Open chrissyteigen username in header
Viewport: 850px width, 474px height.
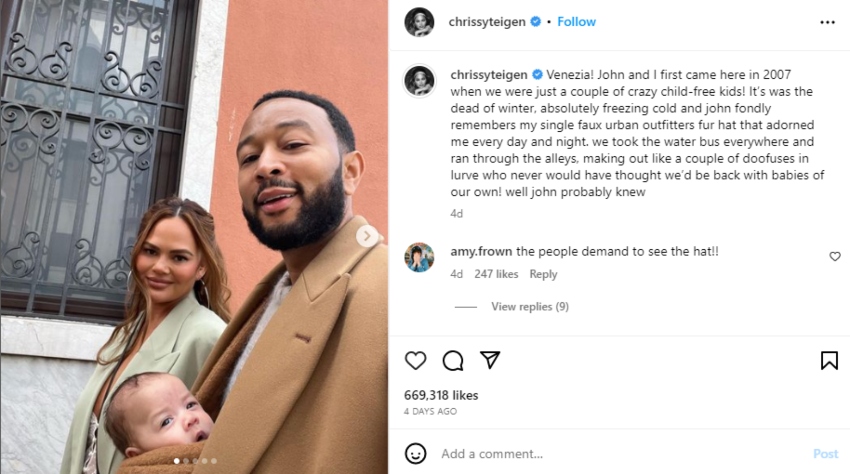tap(488, 22)
